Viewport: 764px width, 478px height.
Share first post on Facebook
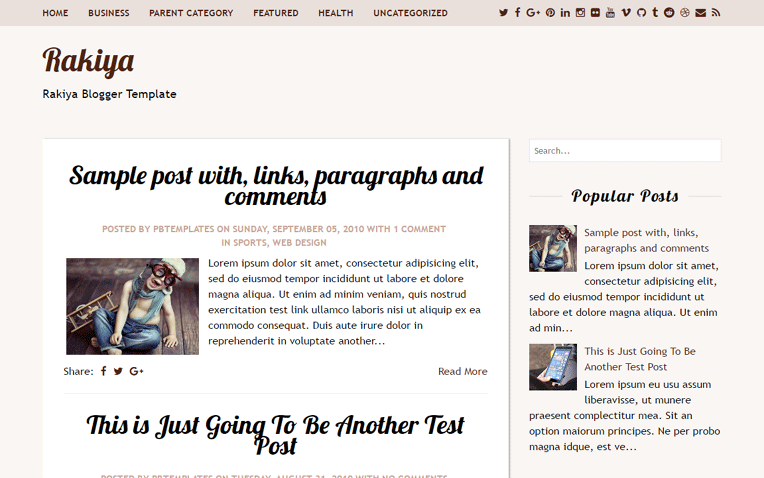pos(103,371)
